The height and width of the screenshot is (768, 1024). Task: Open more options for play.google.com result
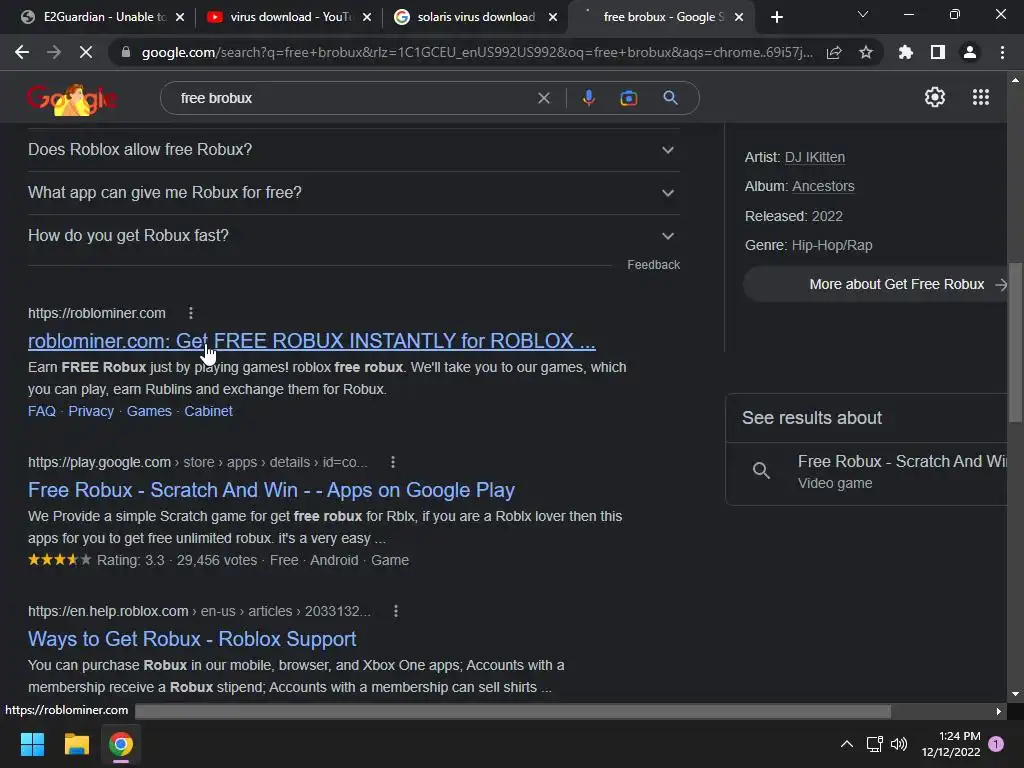tap(392, 462)
